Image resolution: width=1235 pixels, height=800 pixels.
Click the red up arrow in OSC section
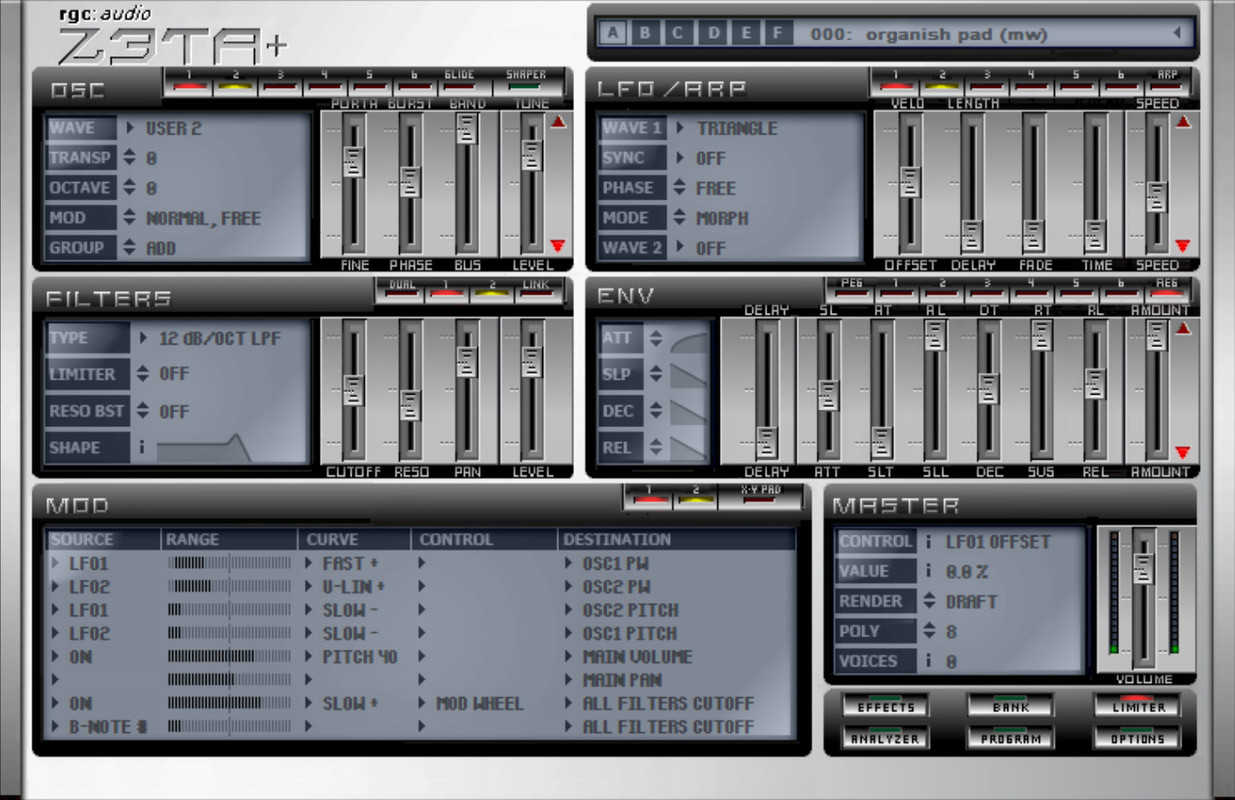tap(558, 122)
